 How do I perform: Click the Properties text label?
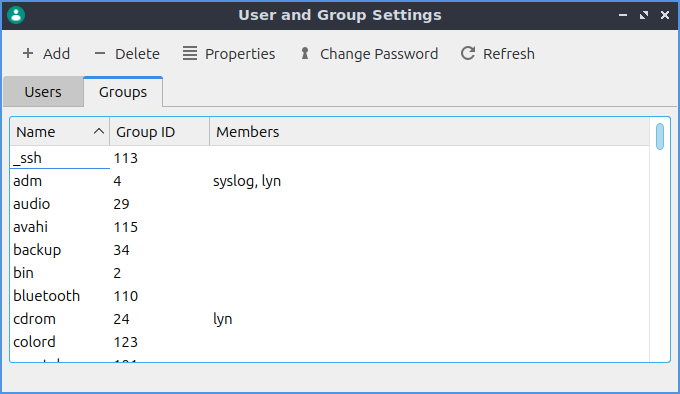240,54
